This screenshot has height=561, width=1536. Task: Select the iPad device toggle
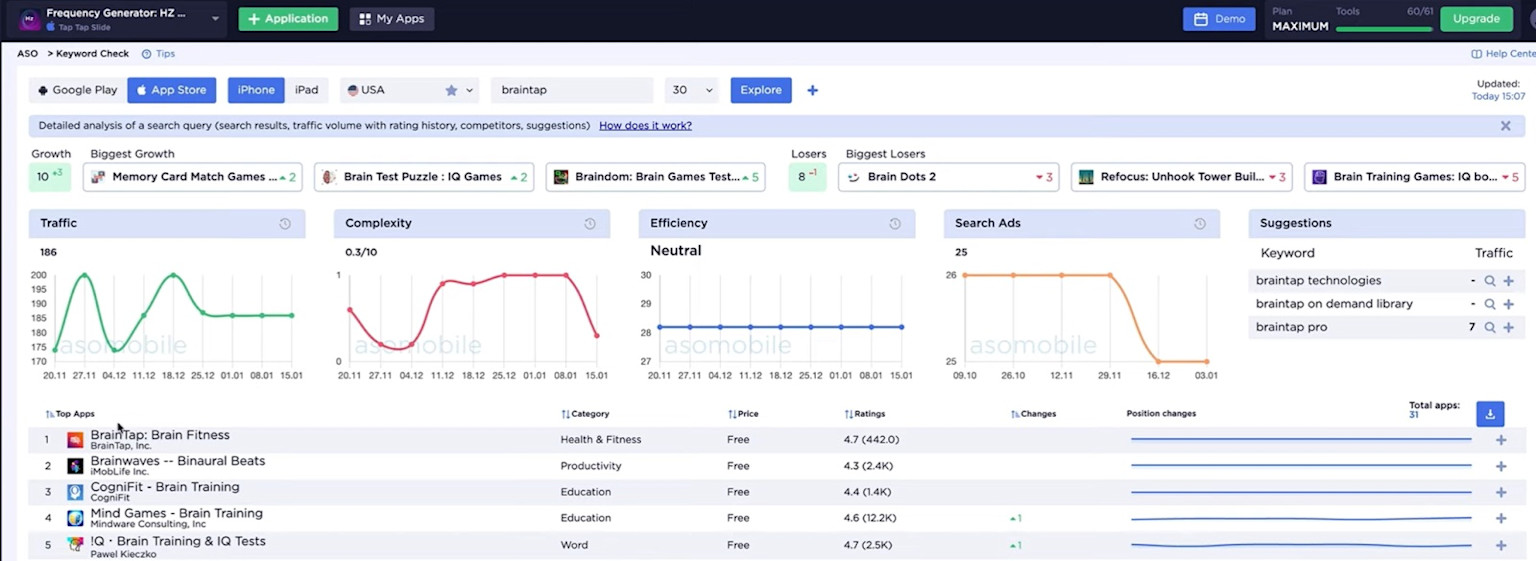[306, 90]
